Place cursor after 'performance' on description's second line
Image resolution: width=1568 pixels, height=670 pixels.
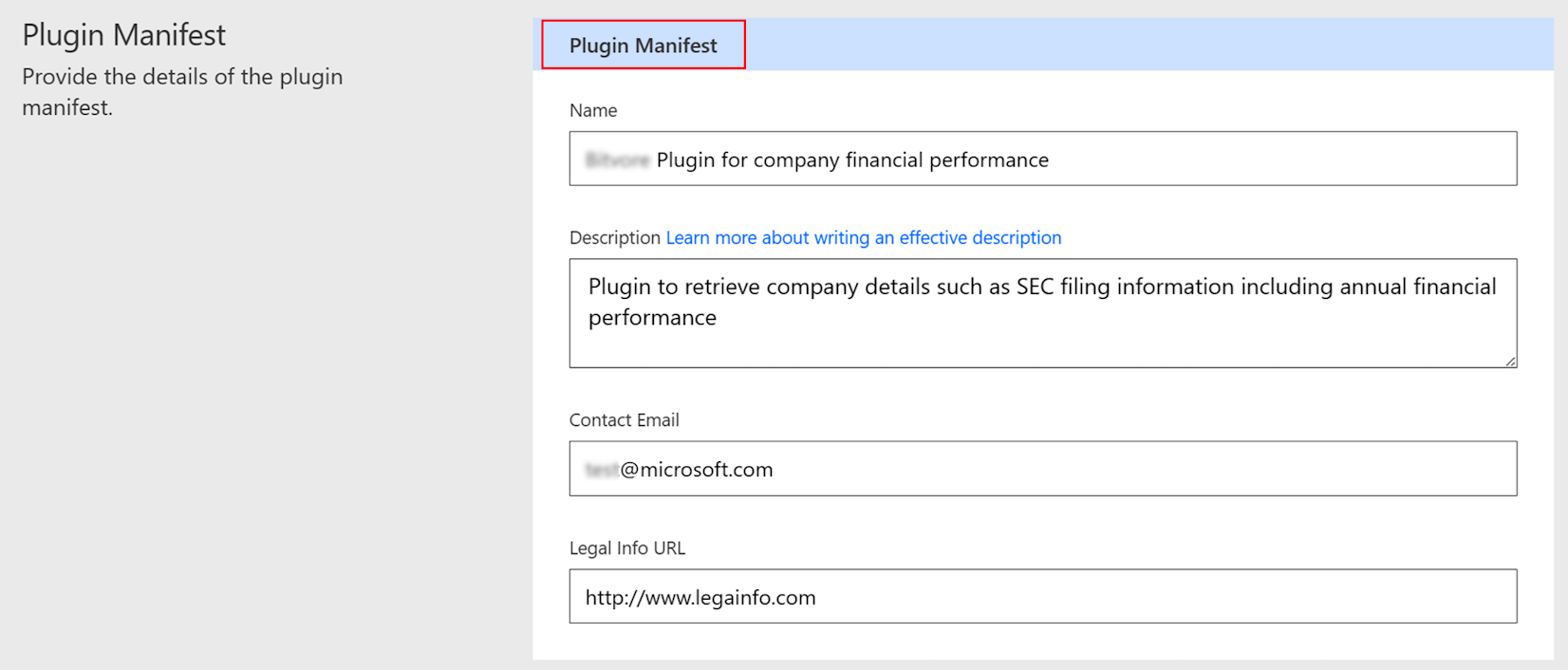[718, 318]
